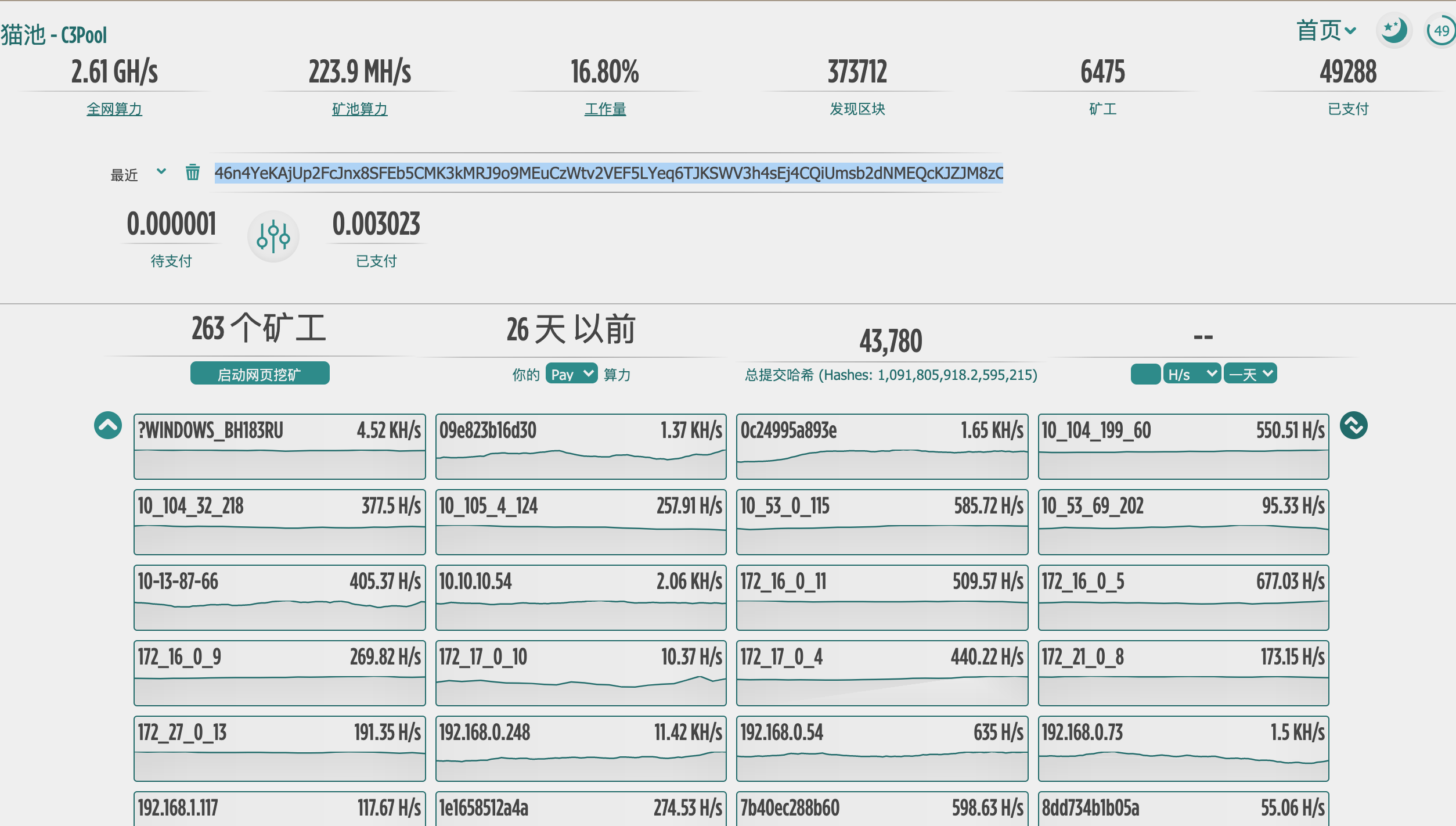1456x826 pixels.
Task: Open worker card 192.168.0.54
Action: pos(882,748)
